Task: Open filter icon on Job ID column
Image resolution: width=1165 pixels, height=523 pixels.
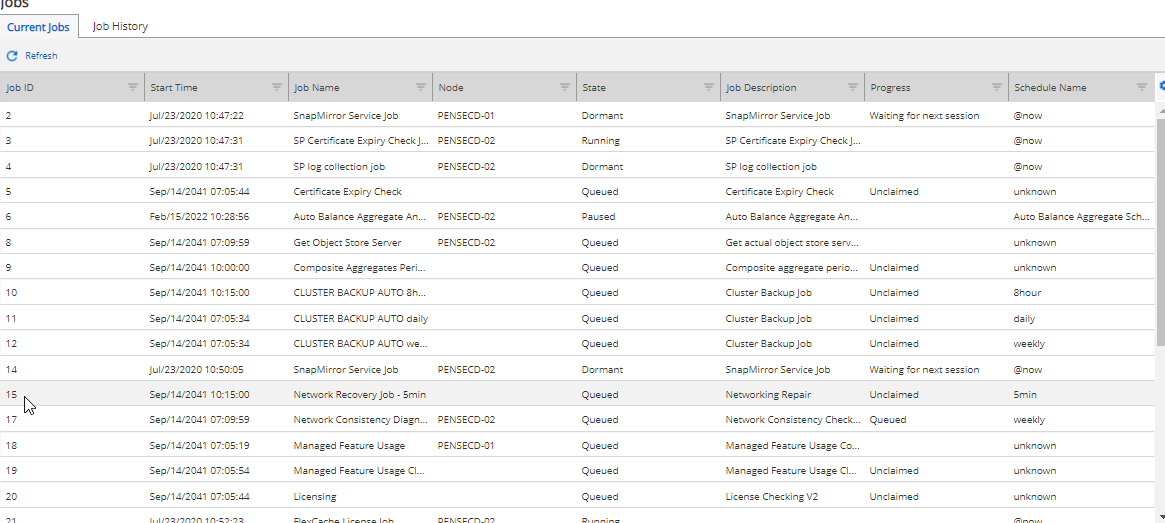Action: 133,87
